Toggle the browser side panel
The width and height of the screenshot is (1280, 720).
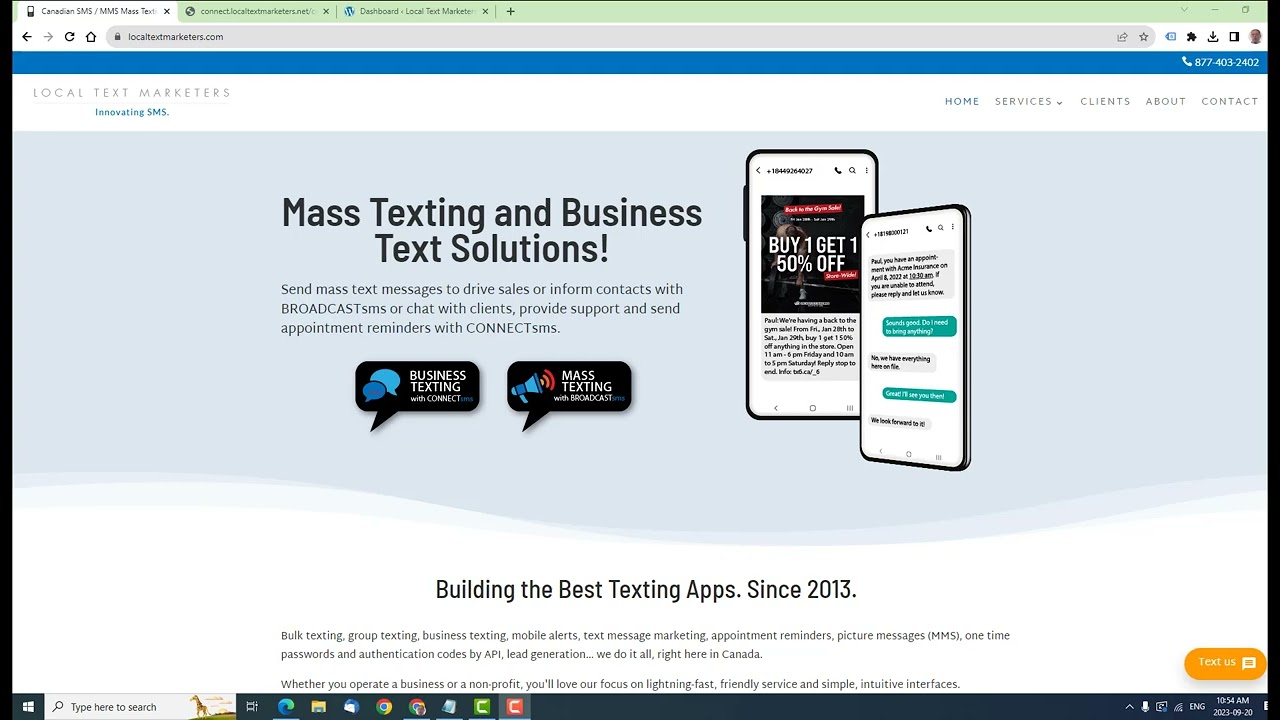click(1234, 37)
